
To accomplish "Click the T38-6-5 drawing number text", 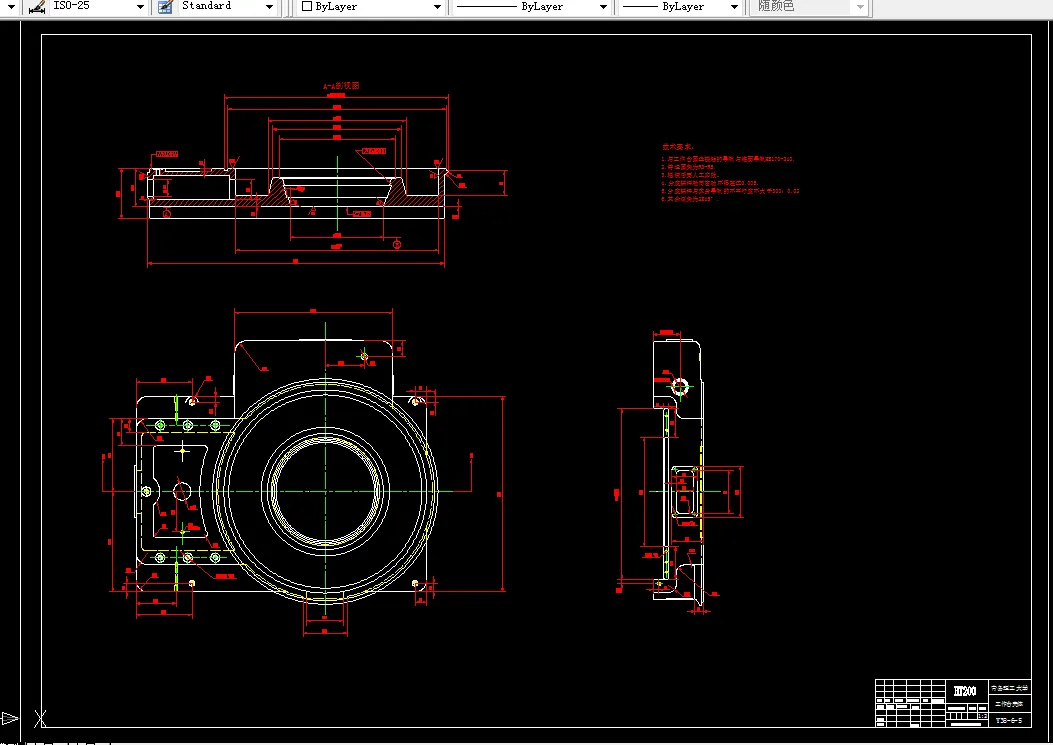I will pyautogui.click(x=1009, y=720).
